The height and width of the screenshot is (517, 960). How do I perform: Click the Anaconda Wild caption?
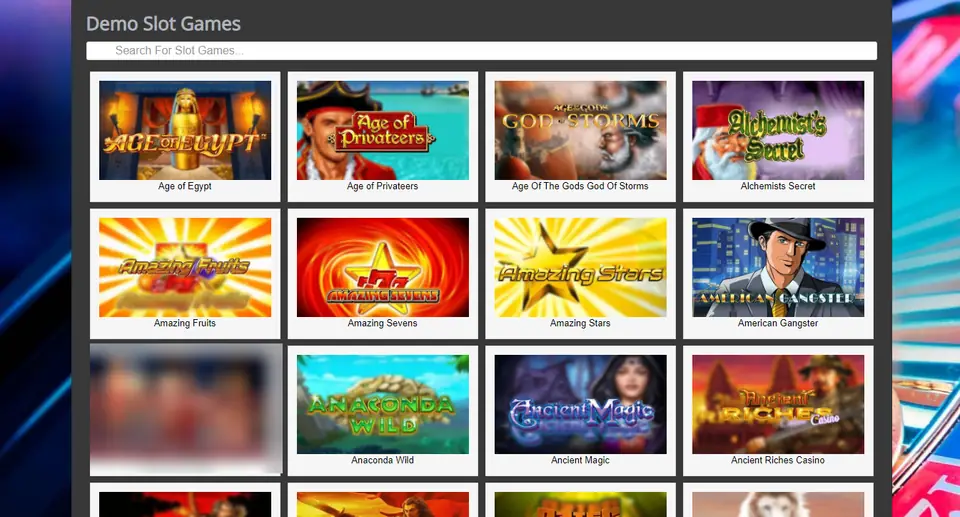tap(383, 461)
